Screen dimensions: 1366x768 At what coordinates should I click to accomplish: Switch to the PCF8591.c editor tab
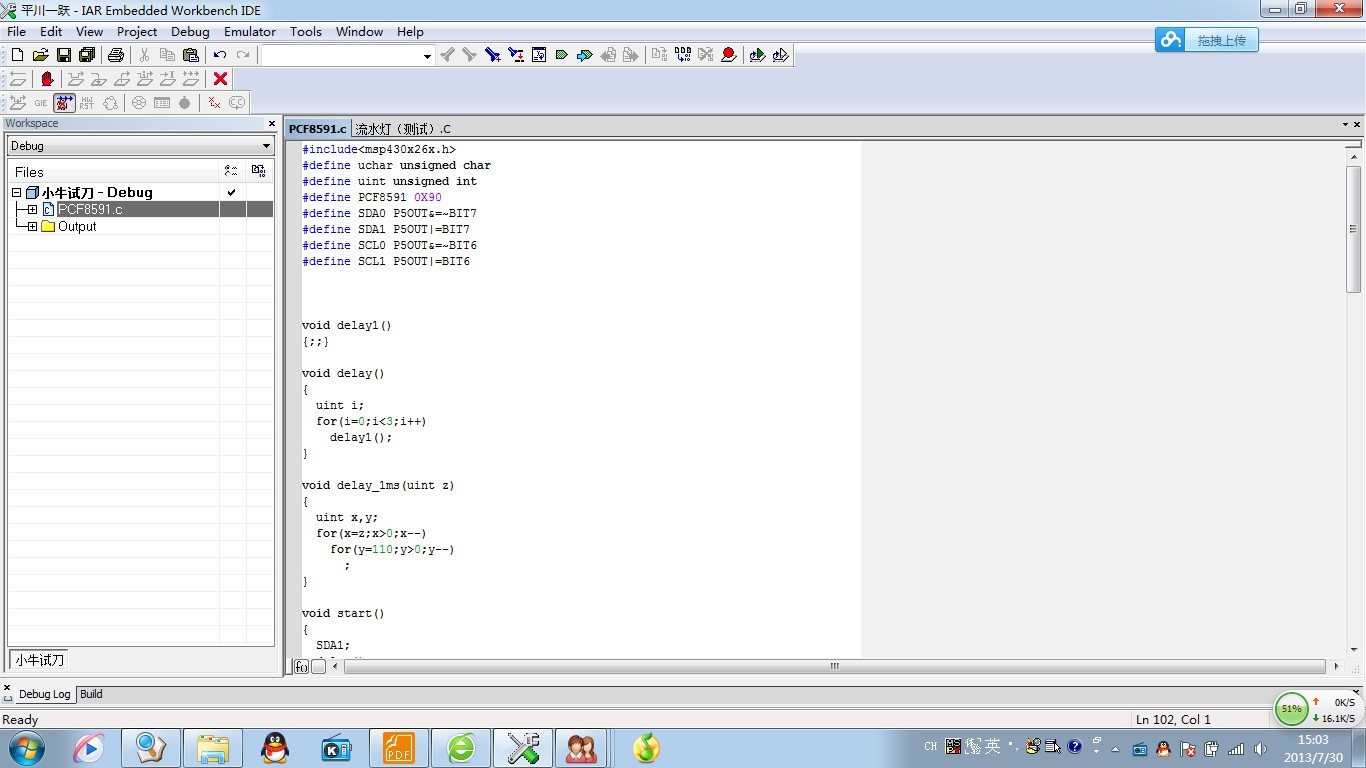coord(317,129)
